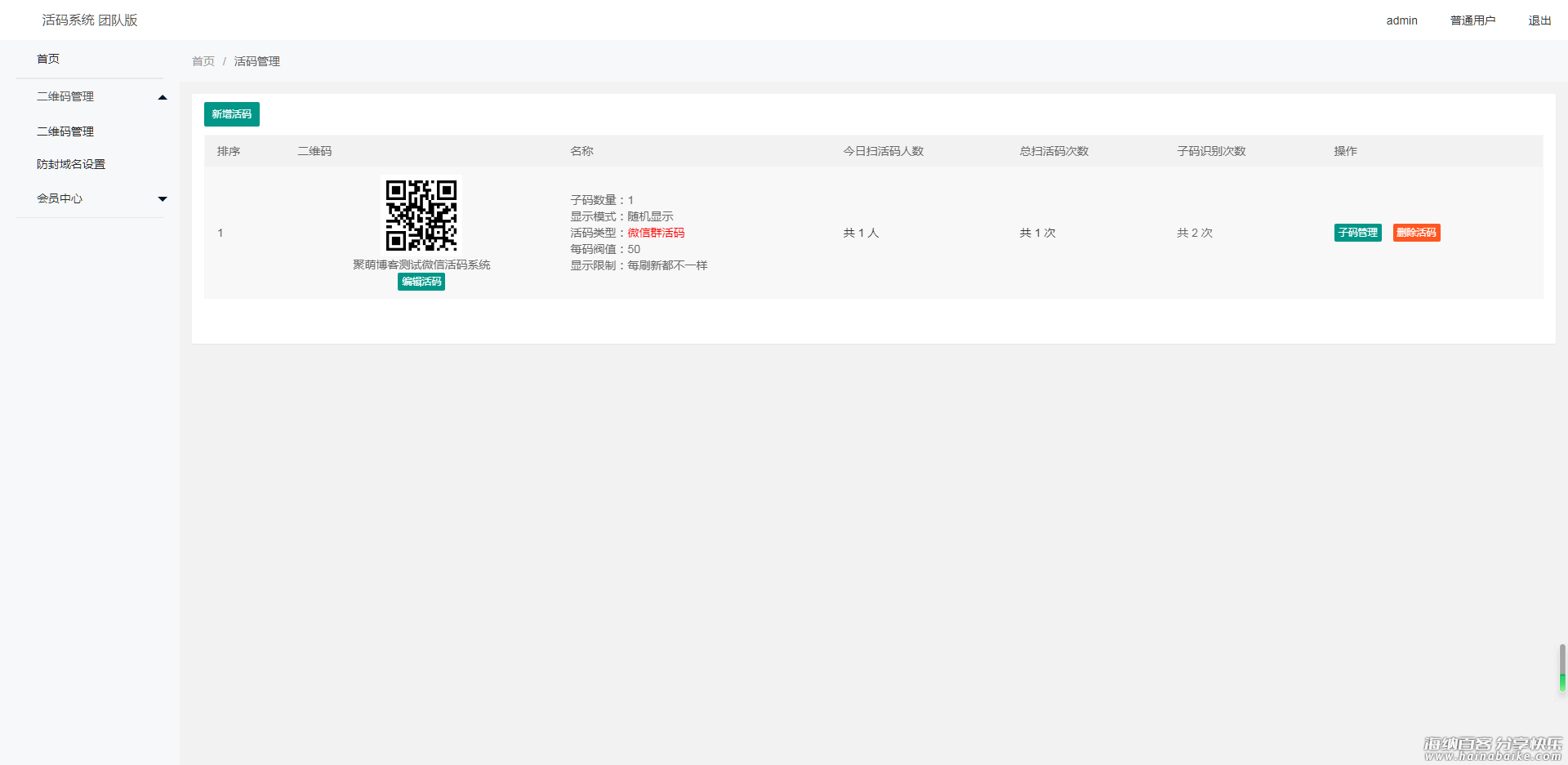Click the 共 1 人 cell

tap(862, 233)
